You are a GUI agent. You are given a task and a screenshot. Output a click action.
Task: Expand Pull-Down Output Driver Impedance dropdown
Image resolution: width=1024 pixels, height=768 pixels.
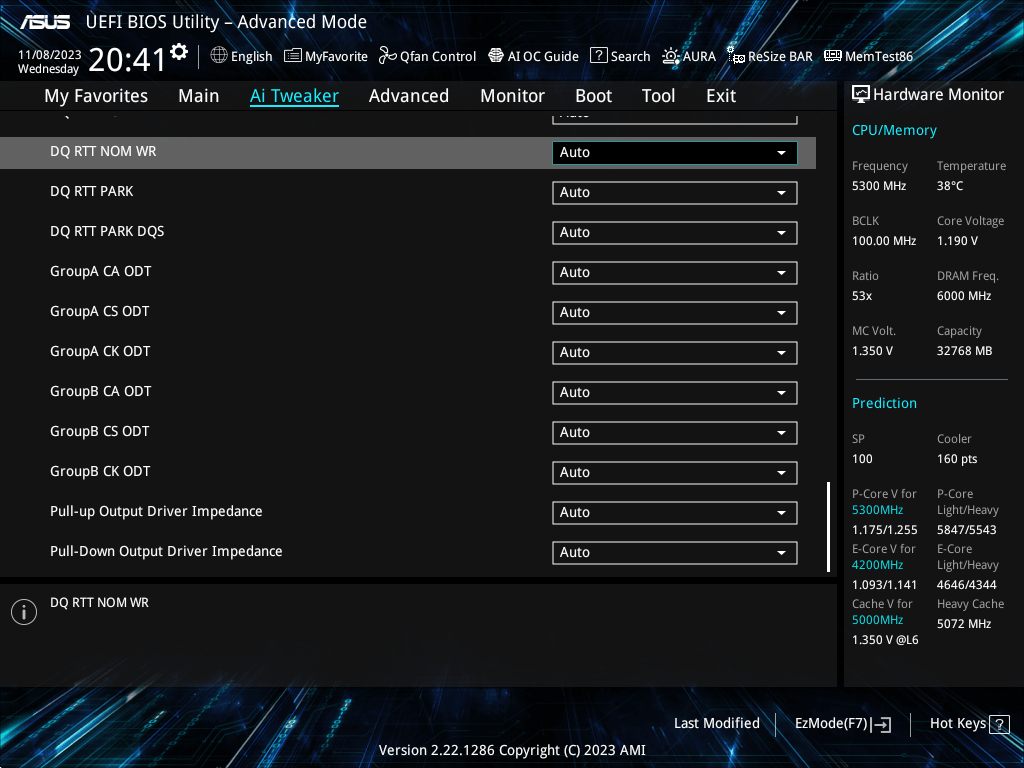tap(675, 552)
